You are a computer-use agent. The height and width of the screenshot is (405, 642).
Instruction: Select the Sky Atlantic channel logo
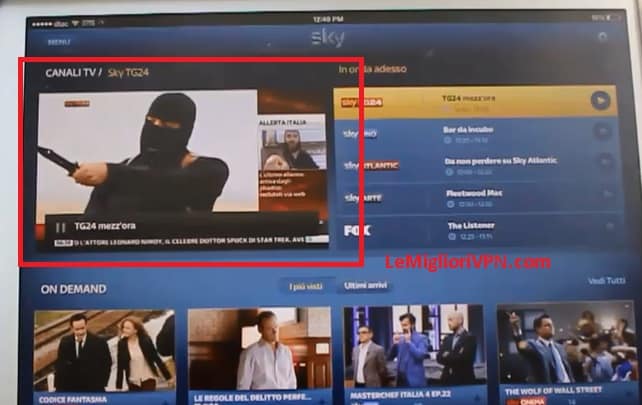(371, 165)
